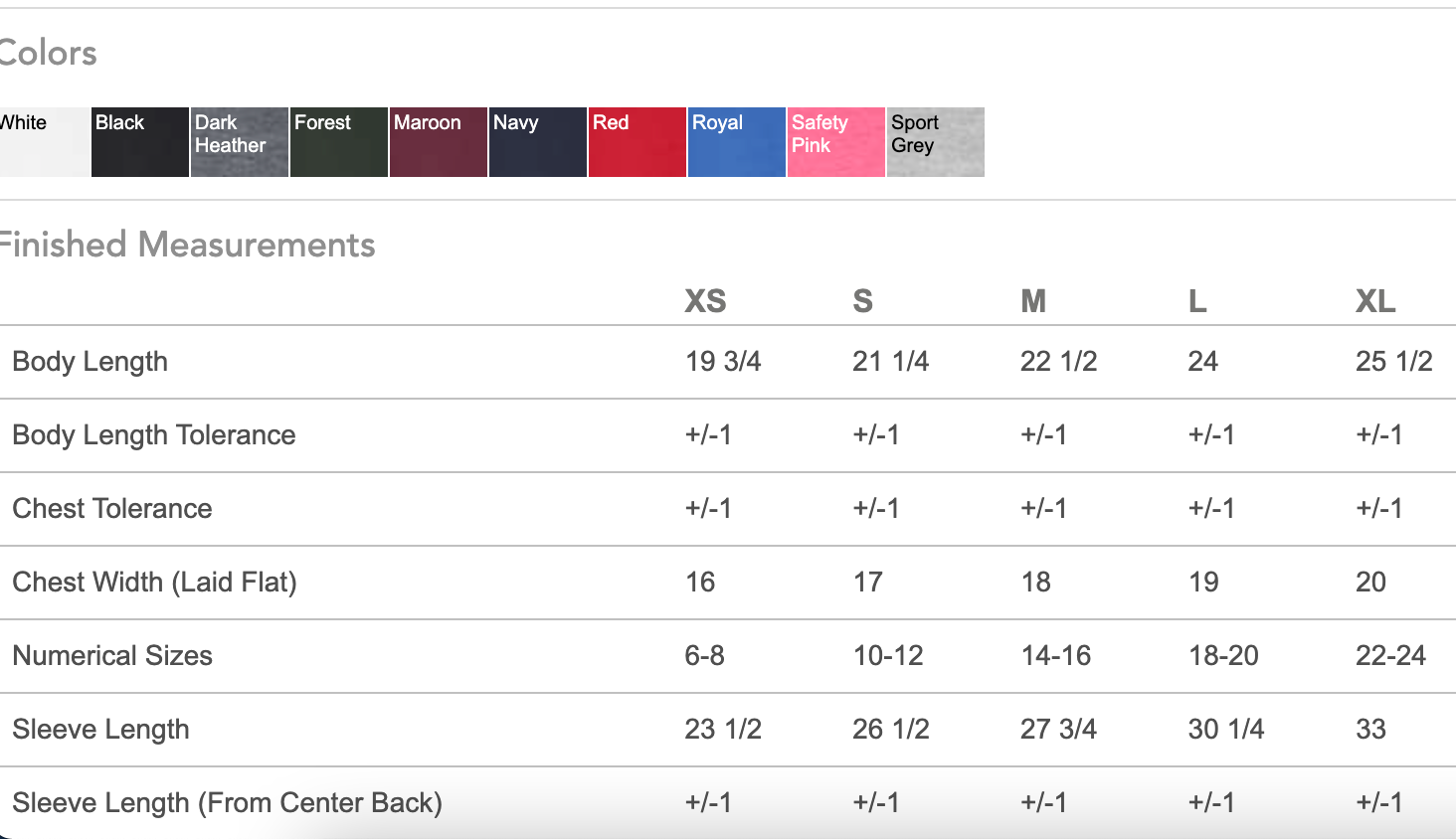Screen dimensions: 1456x839
Task: Select the Forest green swatch
Action: pos(339,142)
